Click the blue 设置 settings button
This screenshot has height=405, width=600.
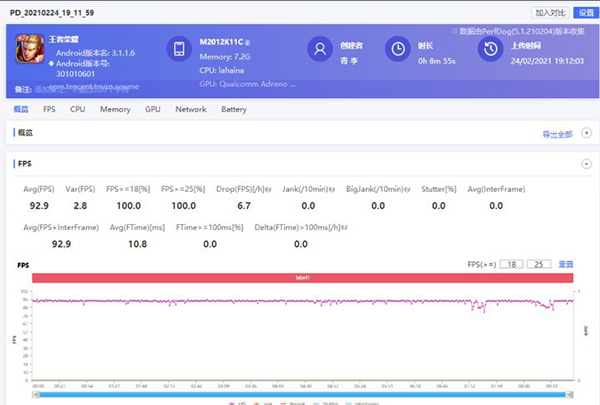tap(586, 13)
